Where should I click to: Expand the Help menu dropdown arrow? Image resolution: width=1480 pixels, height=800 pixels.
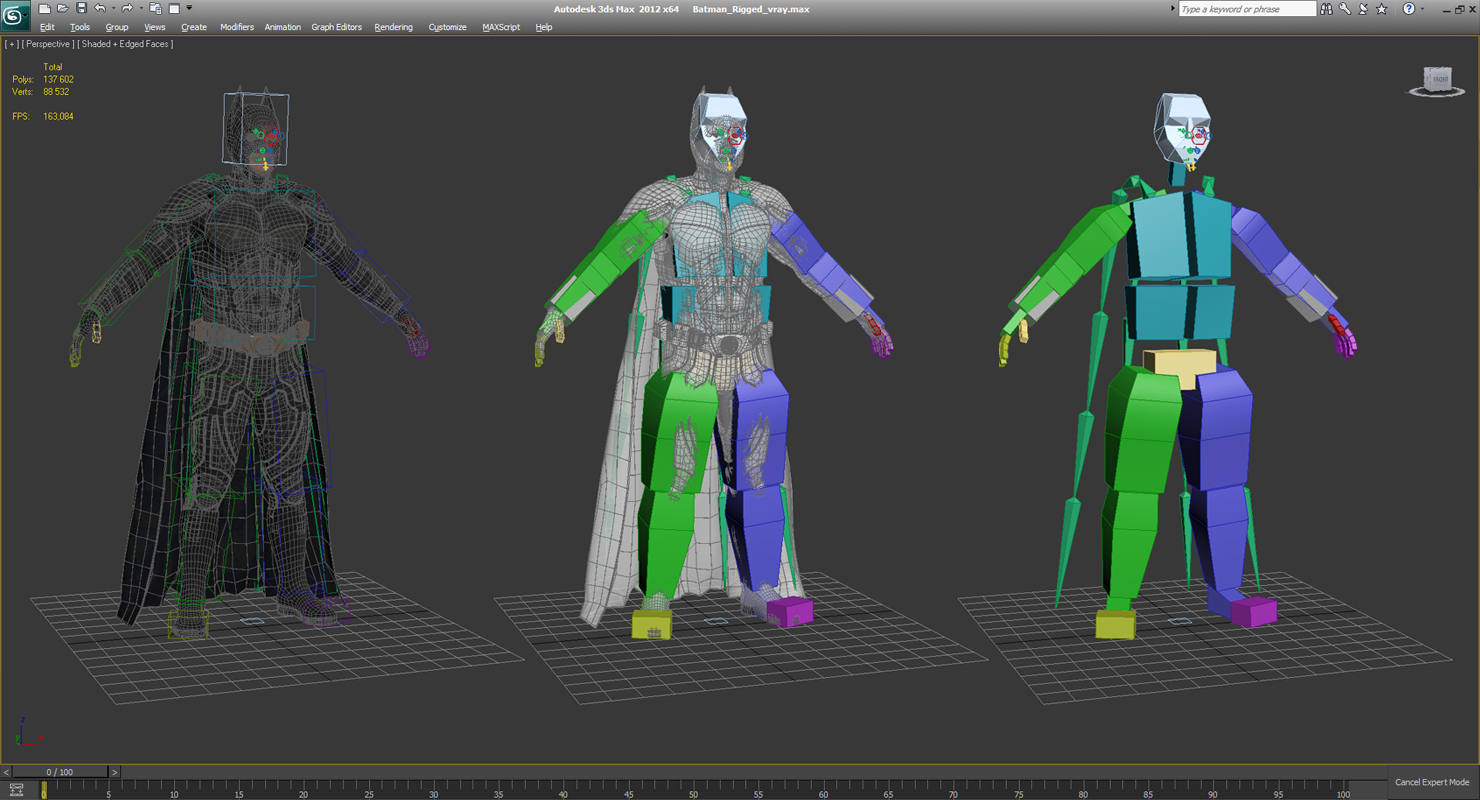[1422, 9]
